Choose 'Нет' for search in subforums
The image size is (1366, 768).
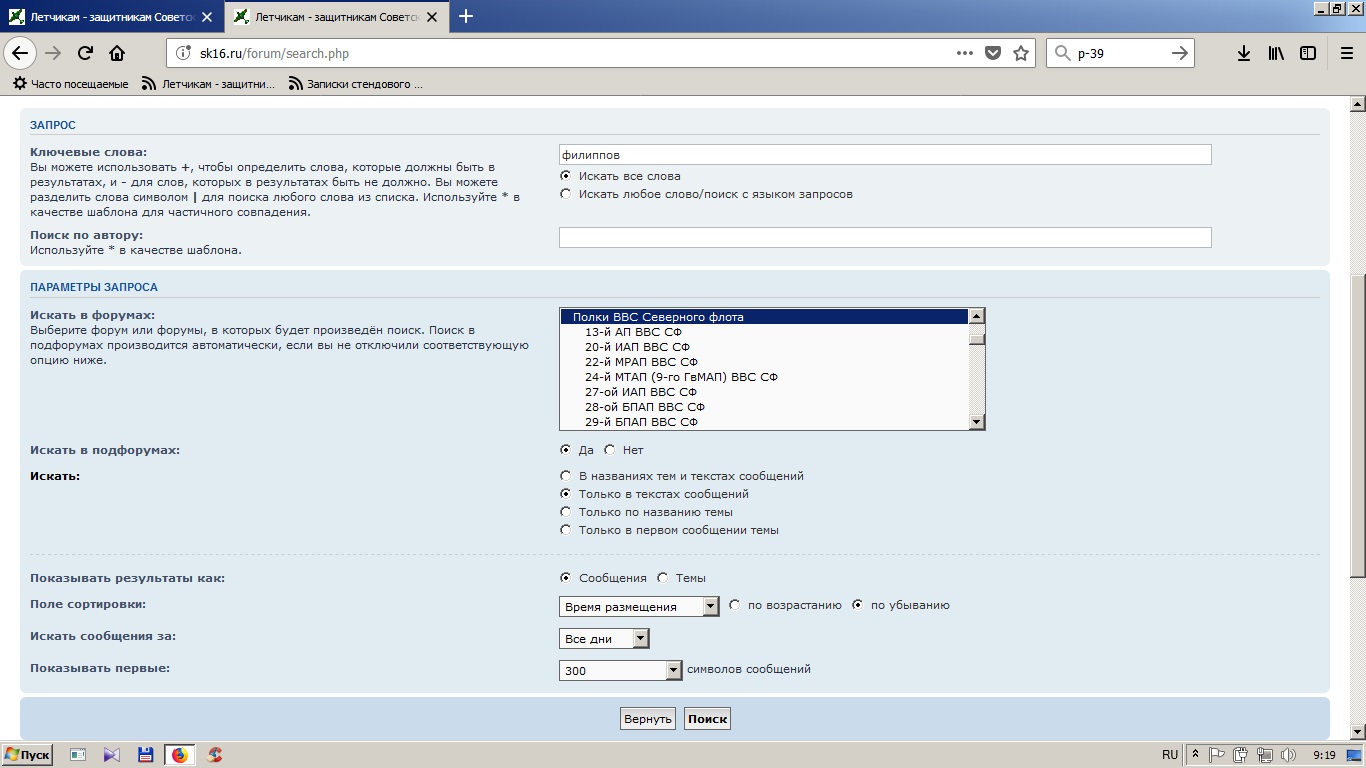pos(610,450)
